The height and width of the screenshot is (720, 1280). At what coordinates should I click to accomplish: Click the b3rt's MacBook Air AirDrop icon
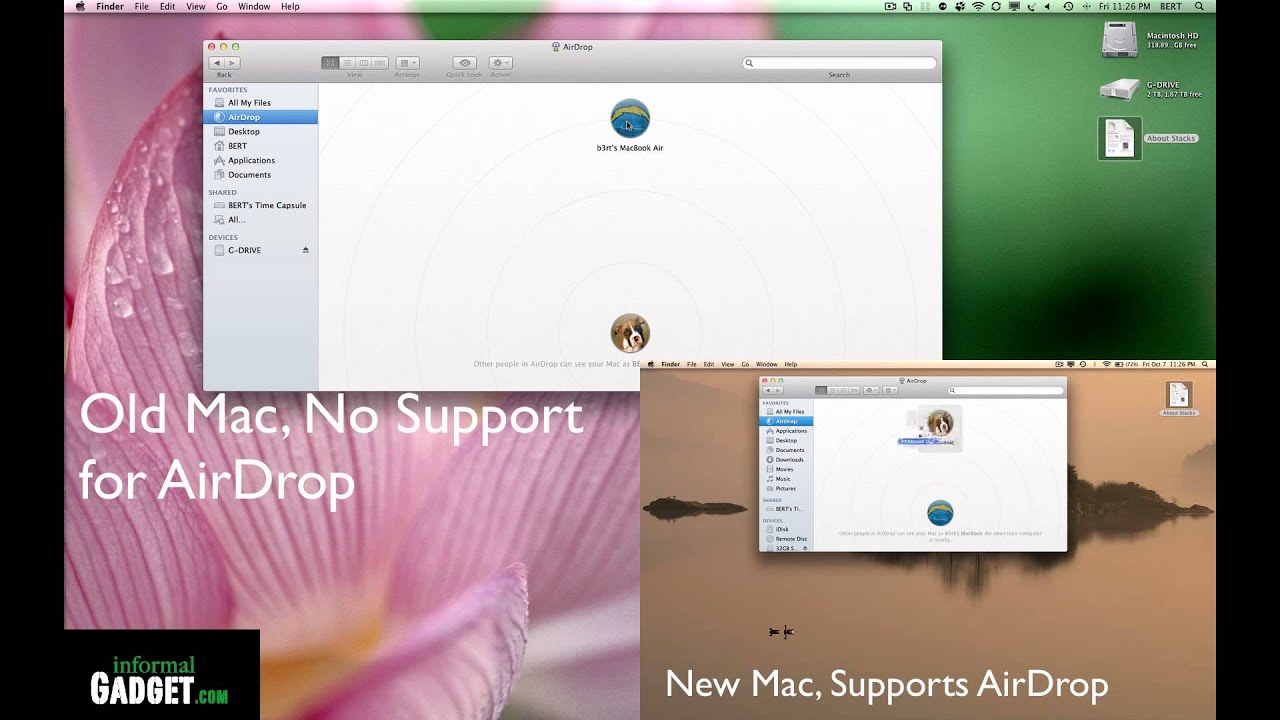point(630,119)
